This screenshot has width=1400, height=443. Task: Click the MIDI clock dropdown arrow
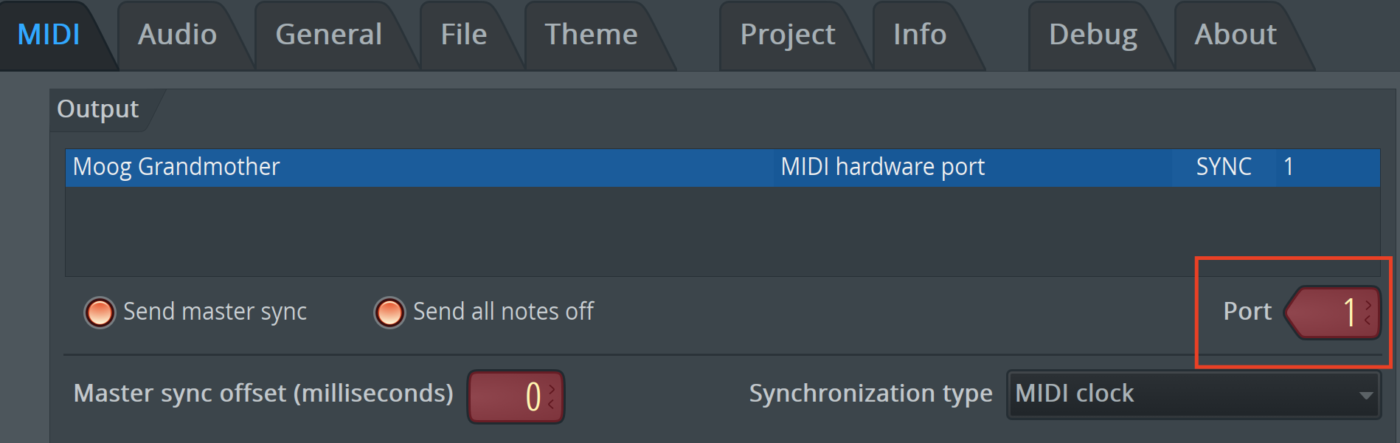point(1366,396)
